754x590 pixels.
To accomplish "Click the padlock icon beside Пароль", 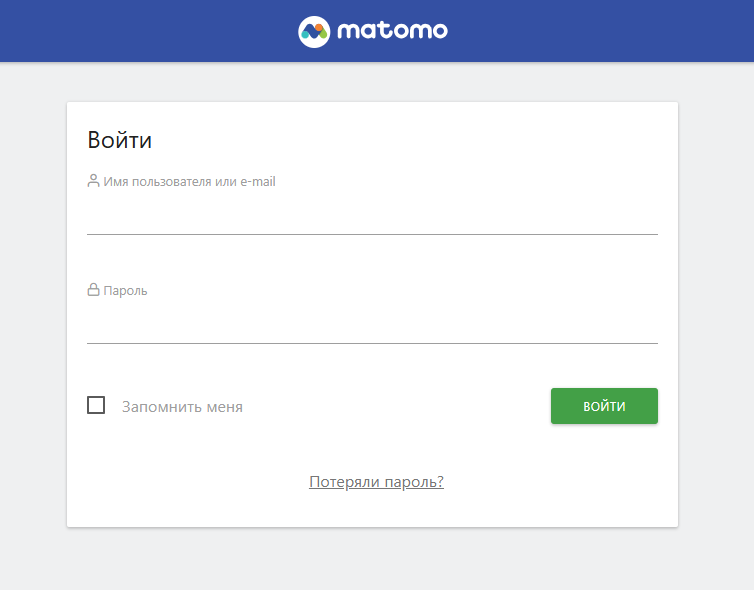I will [x=94, y=290].
